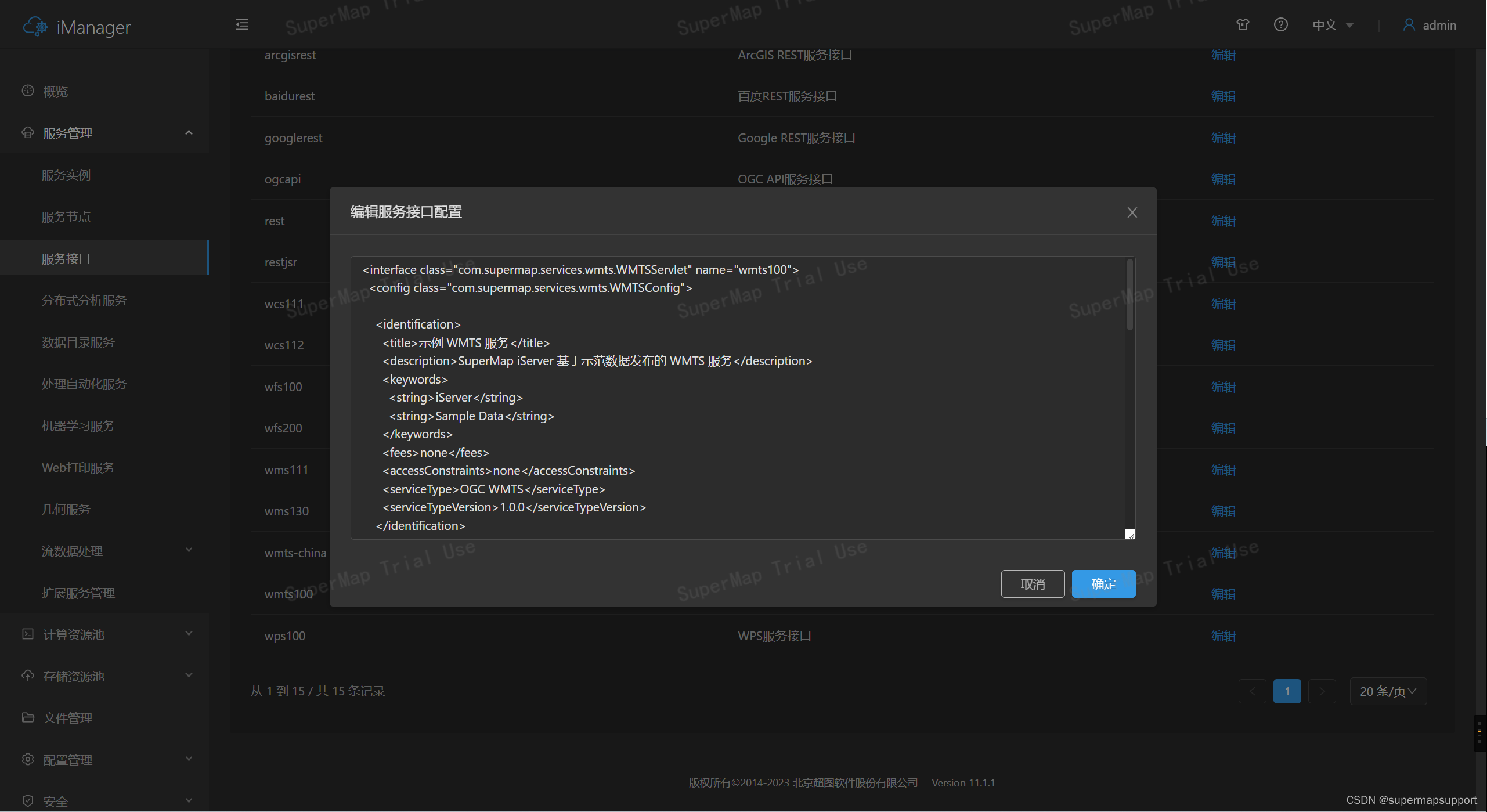
Task: Open the 20 条/页 page size dropdown
Action: [1388, 691]
